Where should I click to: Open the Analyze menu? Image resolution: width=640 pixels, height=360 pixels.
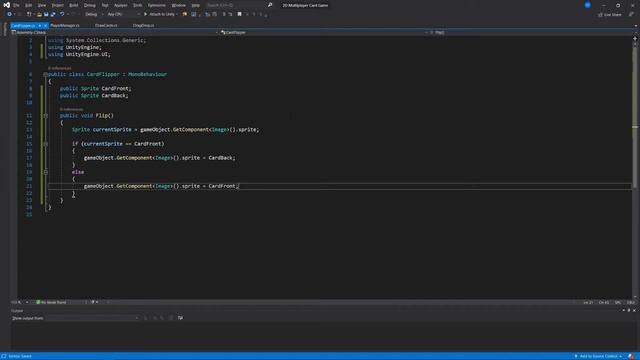click(120, 5)
